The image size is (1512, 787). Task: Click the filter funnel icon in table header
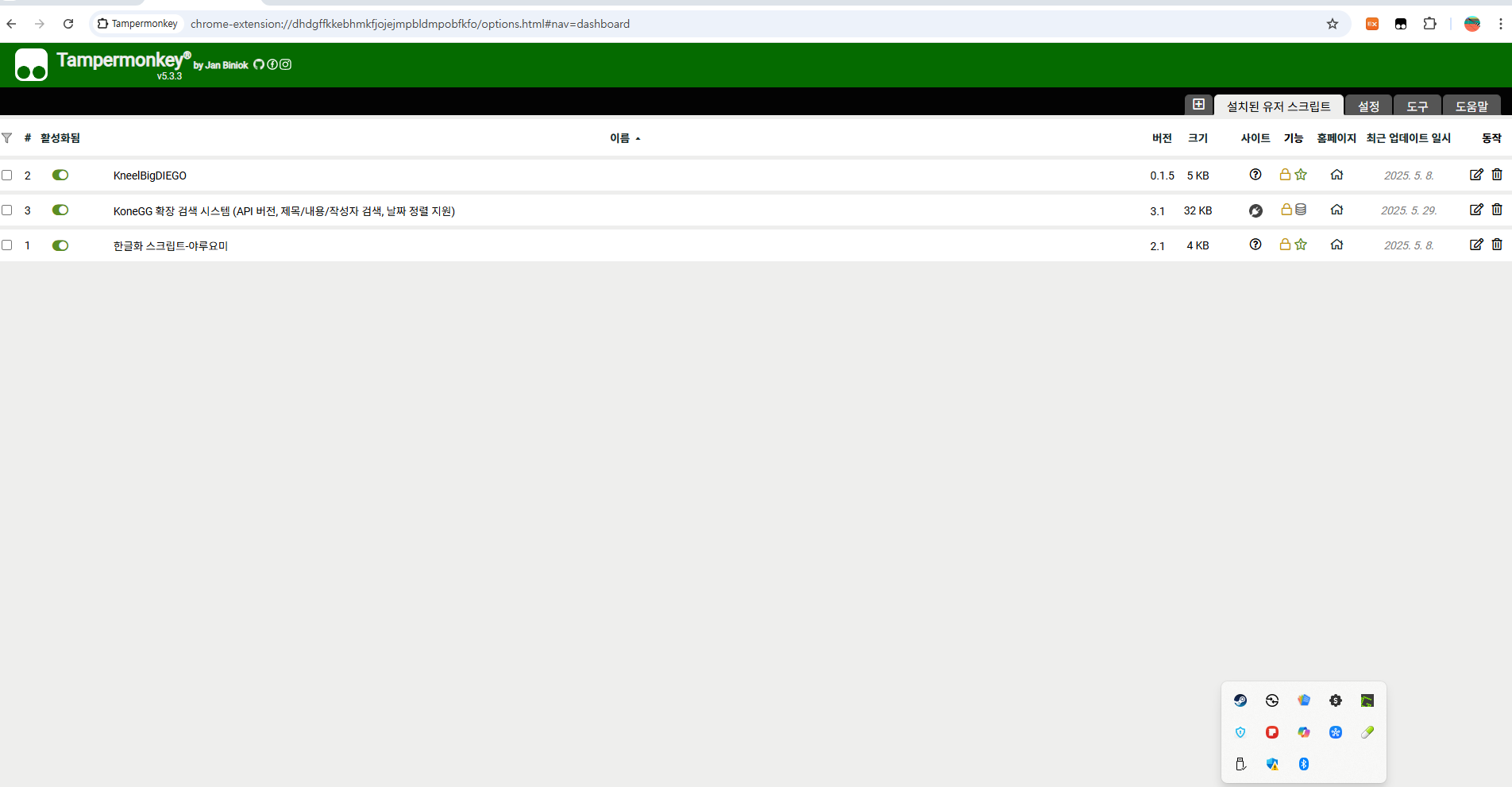click(x=7, y=138)
